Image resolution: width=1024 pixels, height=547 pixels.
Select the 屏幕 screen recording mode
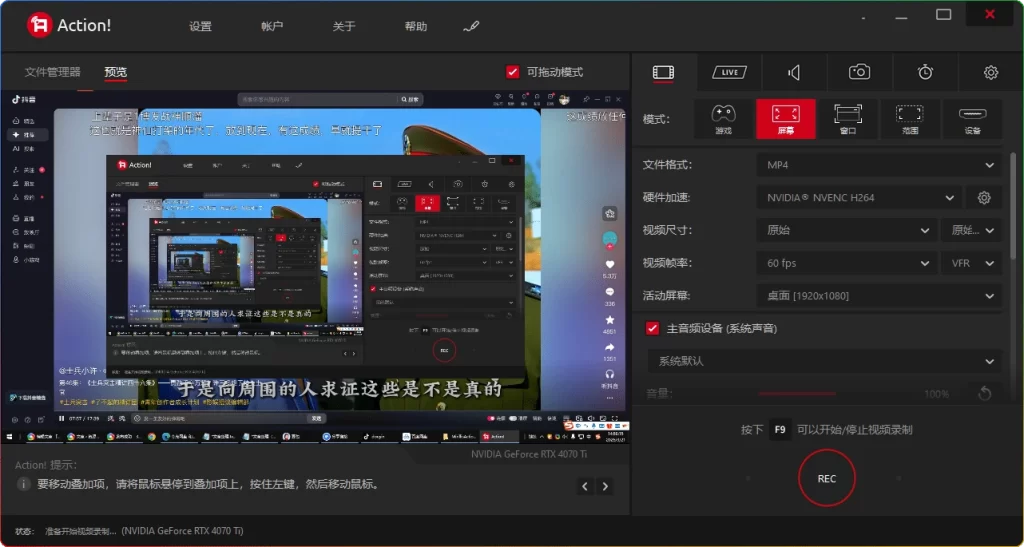(x=786, y=119)
